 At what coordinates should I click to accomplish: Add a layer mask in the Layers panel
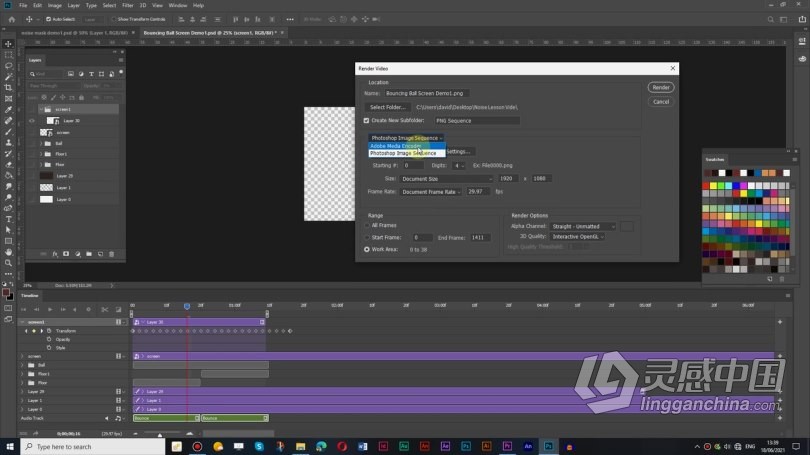66,254
